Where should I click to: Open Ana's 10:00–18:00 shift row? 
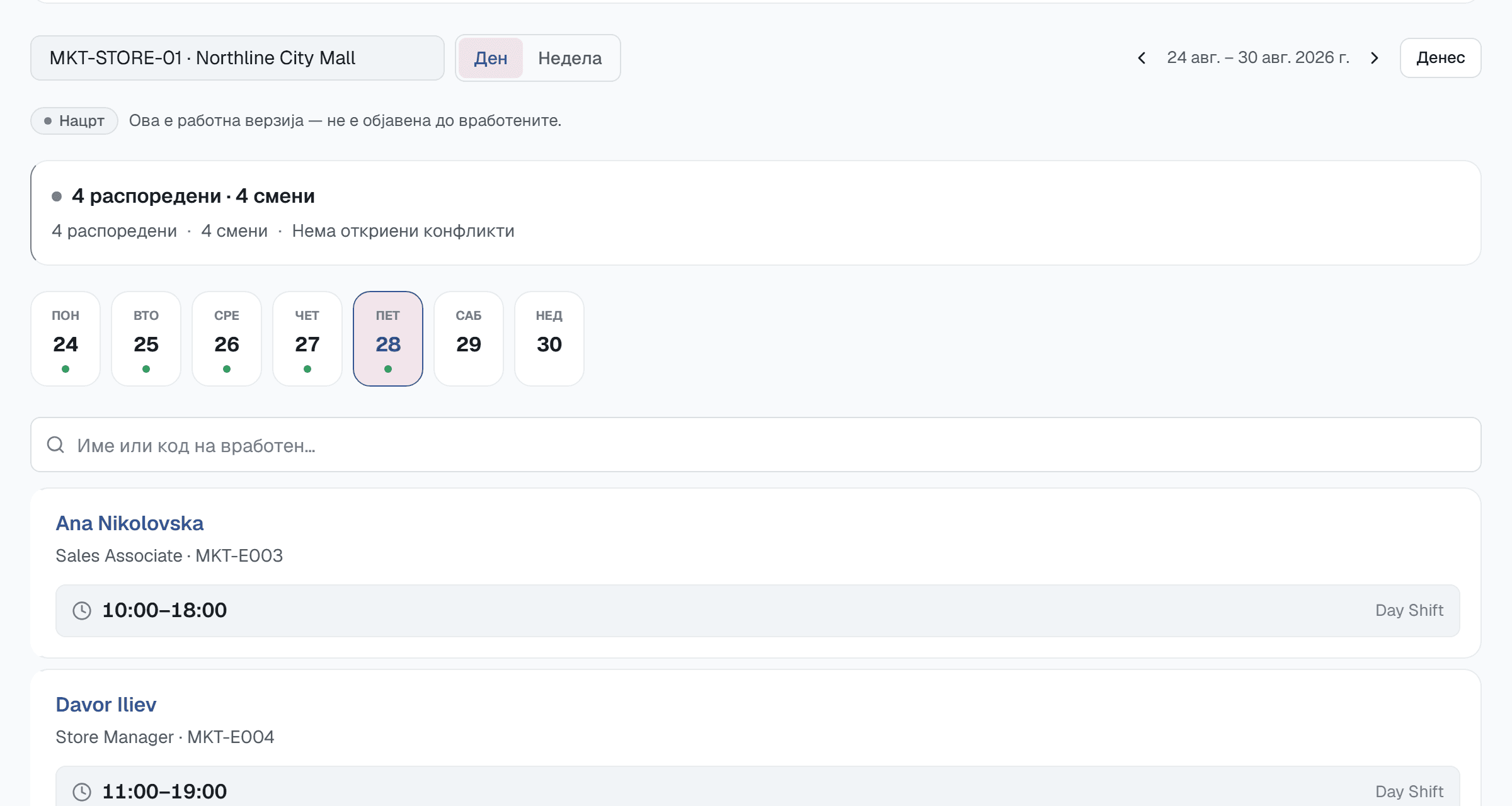point(757,611)
